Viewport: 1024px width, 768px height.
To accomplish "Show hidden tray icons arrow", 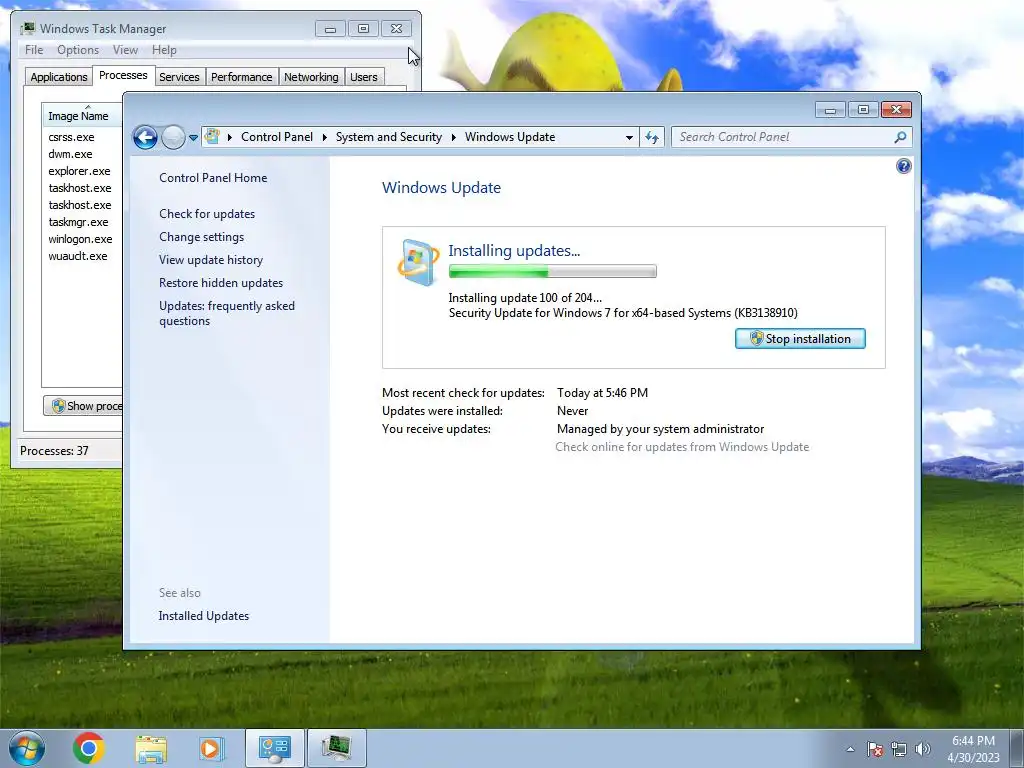I will pyautogui.click(x=850, y=749).
